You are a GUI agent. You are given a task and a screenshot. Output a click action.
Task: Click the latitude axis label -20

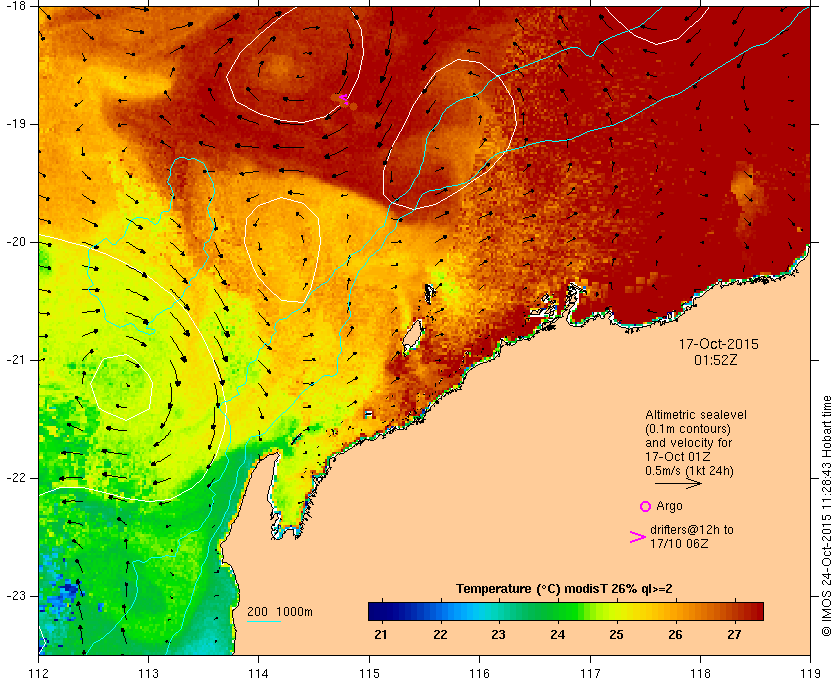[x=15, y=242]
